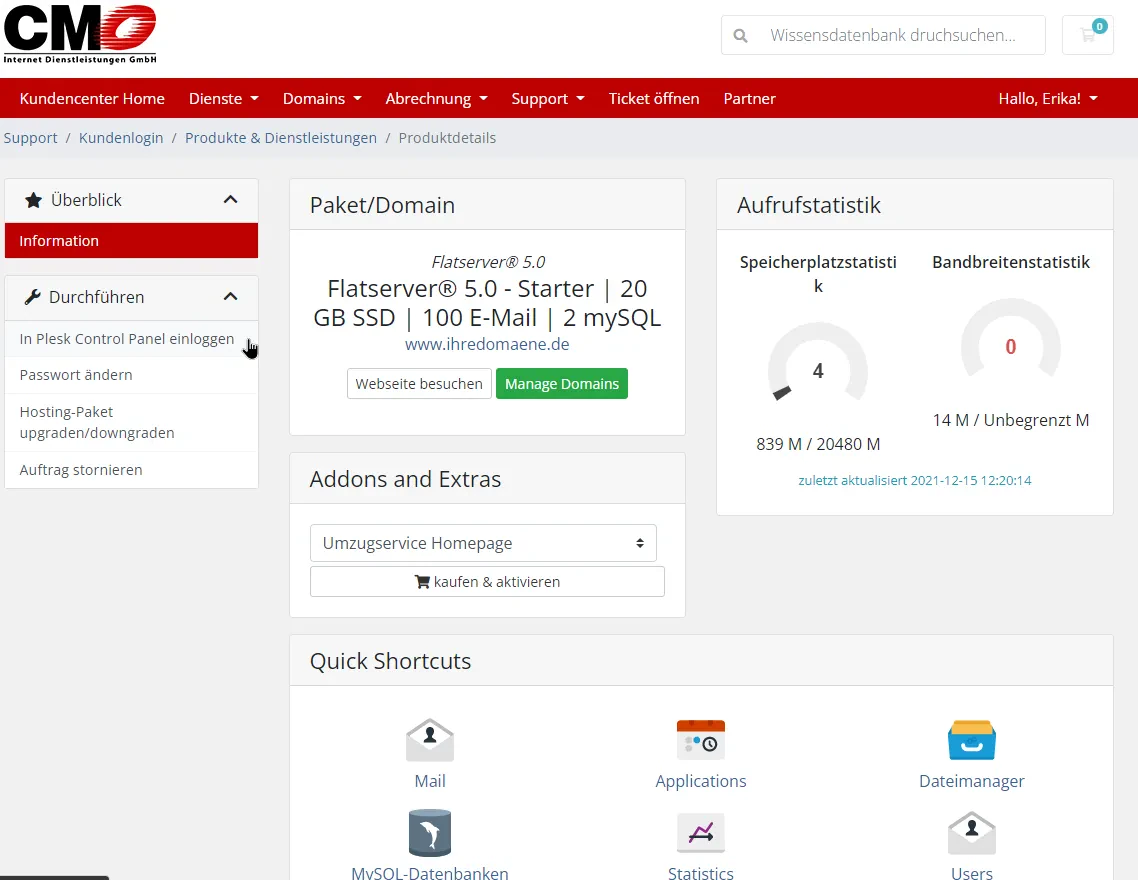
Task: Open the Partner menu item
Action: [750, 99]
